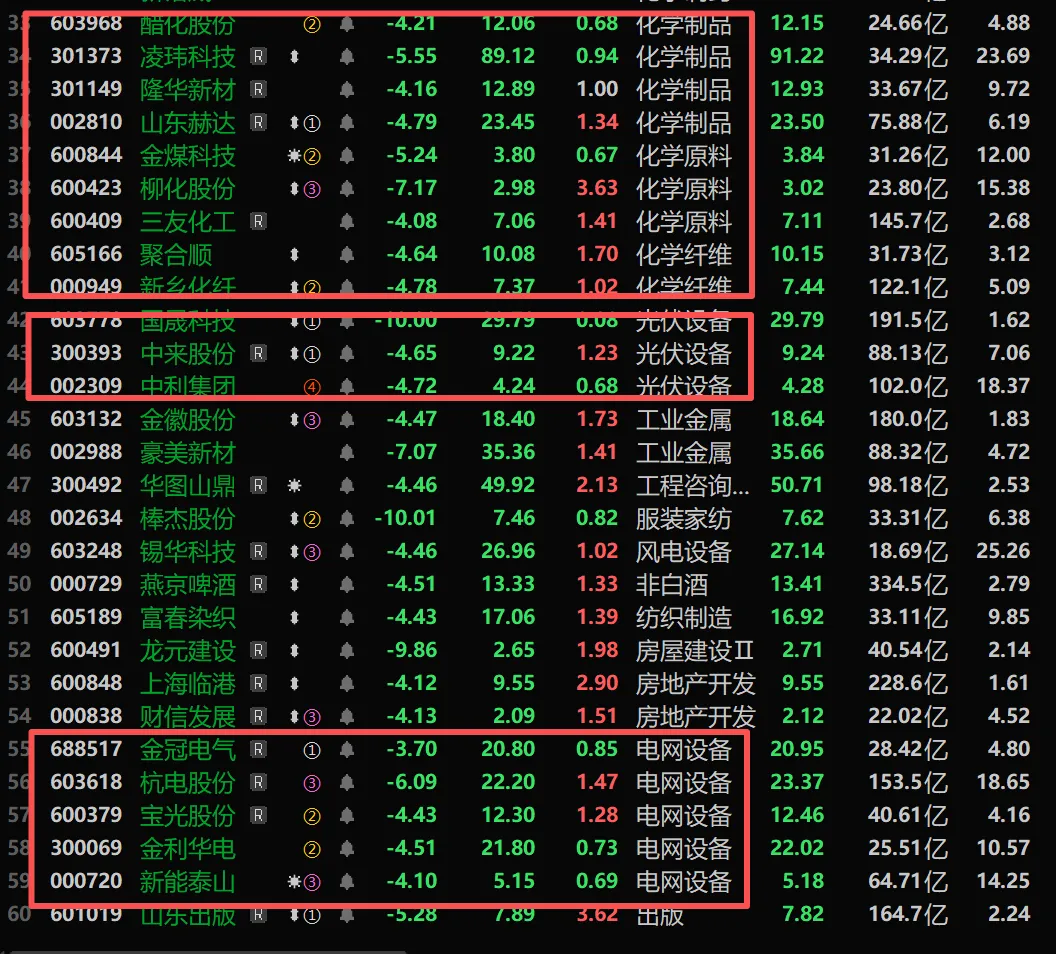Click the star burst icon for 华图山鼎

(x=294, y=485)
